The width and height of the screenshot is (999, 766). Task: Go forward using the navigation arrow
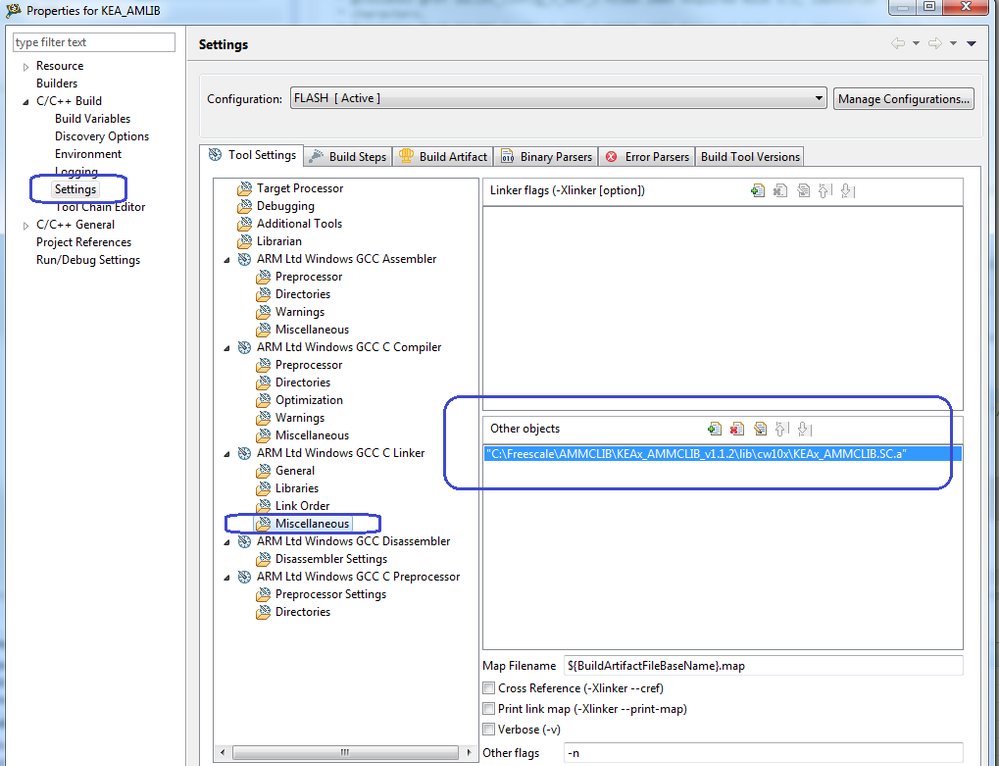(935, 43)
